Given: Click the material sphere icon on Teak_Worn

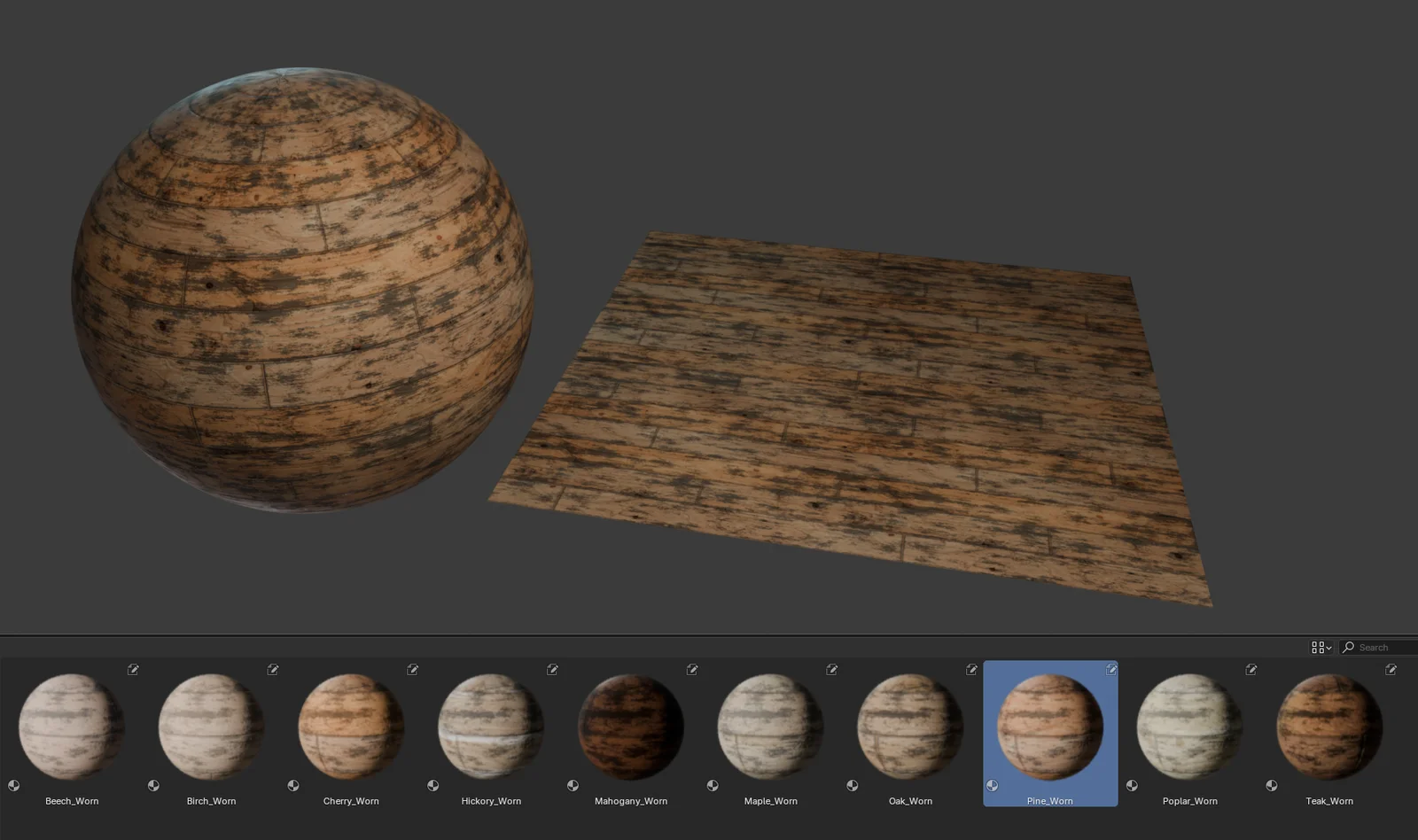Looking at the screenshot, I should 1270,784.
